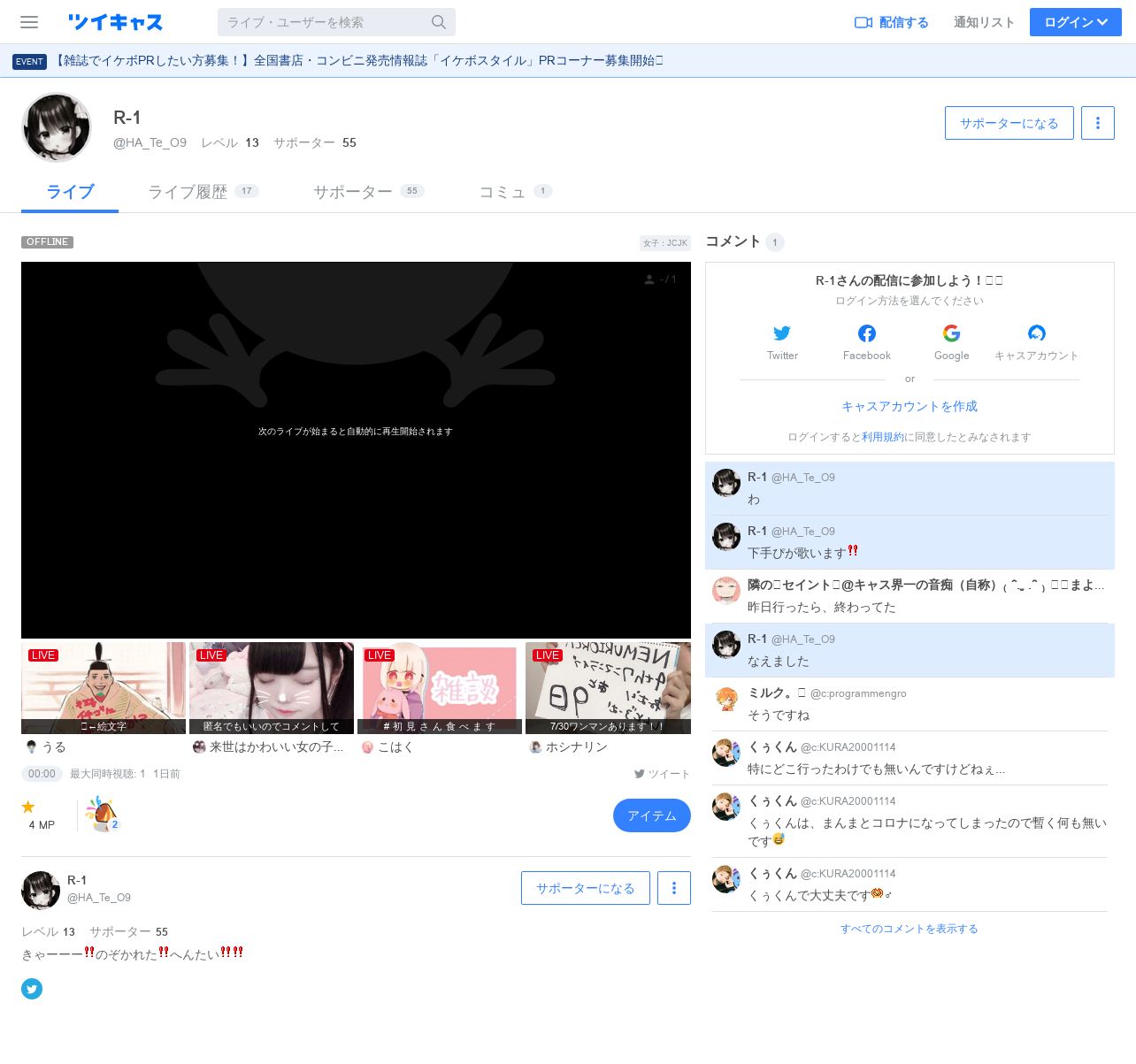The width and height of the screenshot is (1136, 1064).
Task: Click the search magnifier icon
Action: tap(439, 22)
